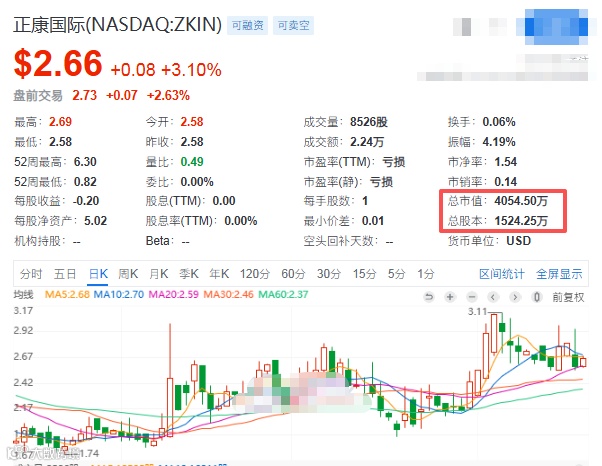Image resolution: width=602 pixels, height=466 pixels.
Task: Switch chart to 15分 interval
Action: 365,274
